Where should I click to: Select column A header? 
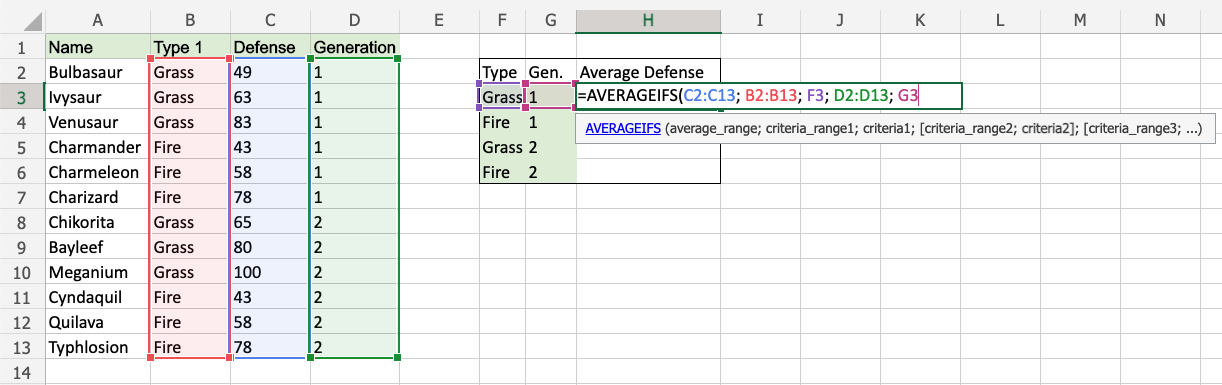pos(97,20)
